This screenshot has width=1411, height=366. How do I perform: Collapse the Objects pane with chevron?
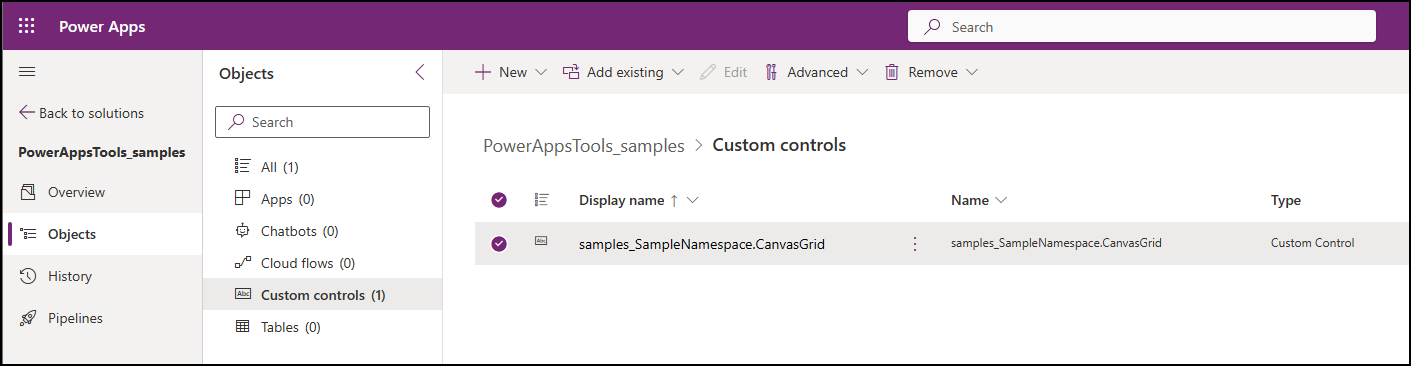[x=420, y=72]
